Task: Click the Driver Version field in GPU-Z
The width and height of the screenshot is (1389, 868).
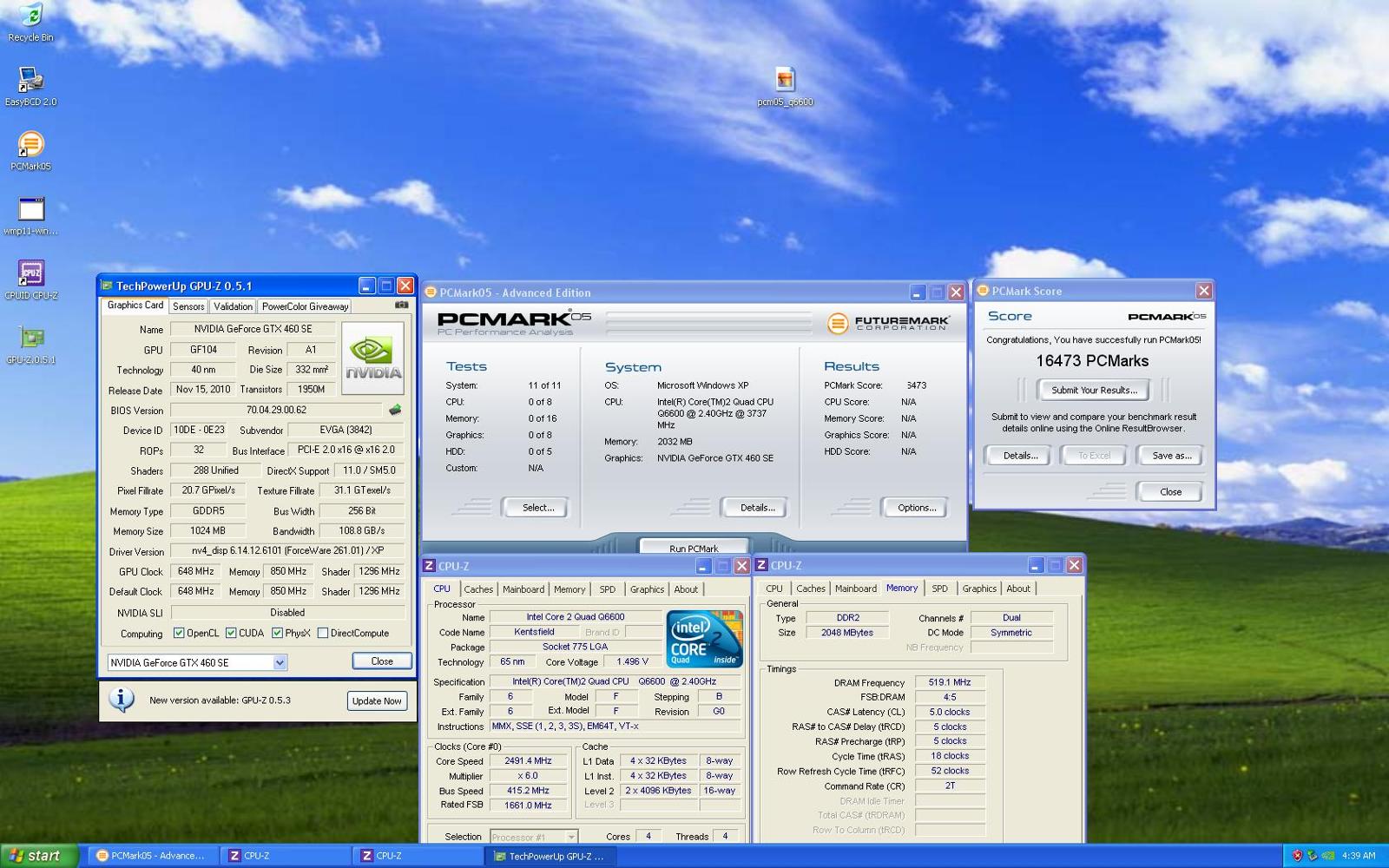Action: click(287, 550)
